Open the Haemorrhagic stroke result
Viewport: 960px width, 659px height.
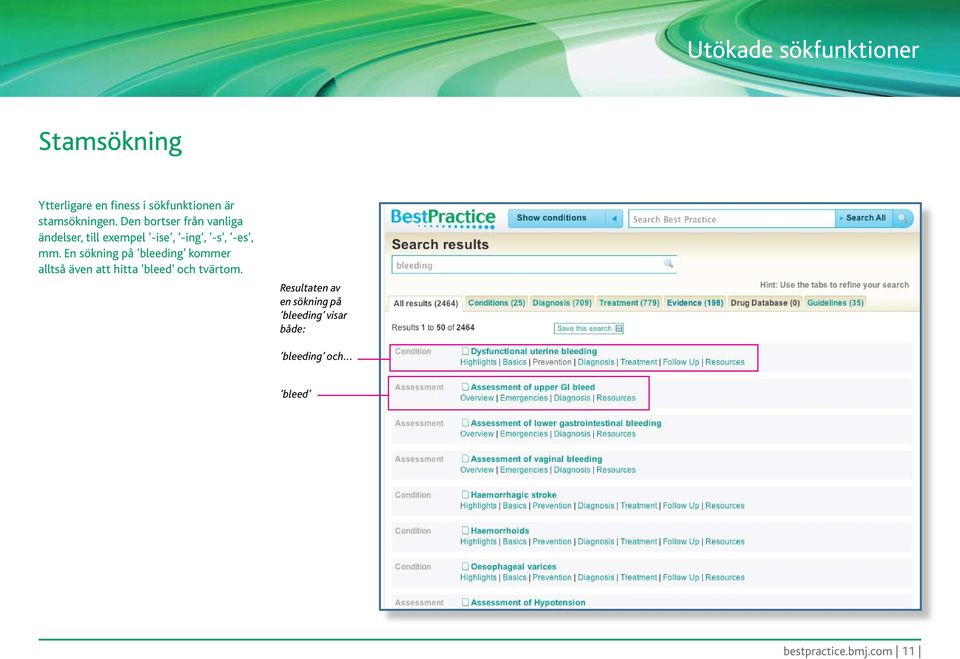(x=513, y=494)
